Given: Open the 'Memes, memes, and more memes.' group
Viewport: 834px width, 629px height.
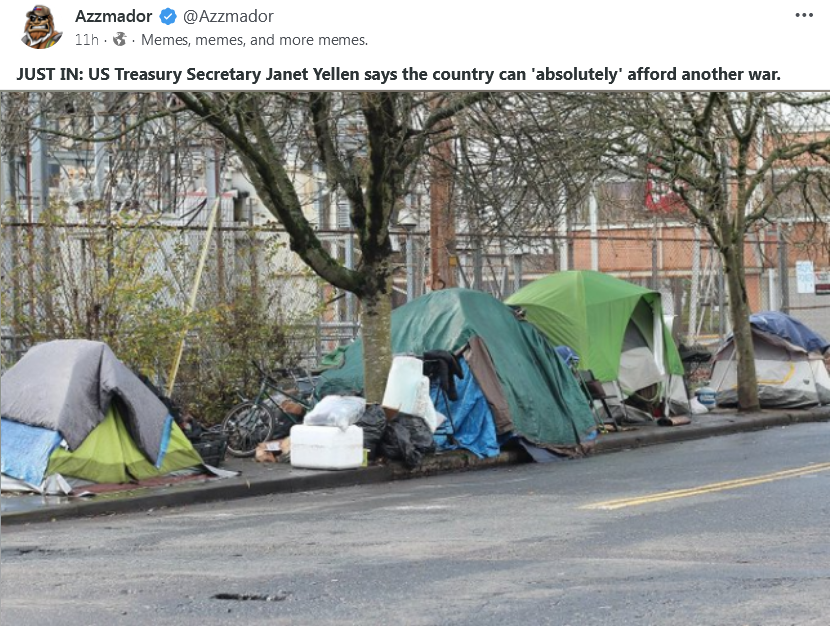Looking at the screenshot, I should (254, 40).
